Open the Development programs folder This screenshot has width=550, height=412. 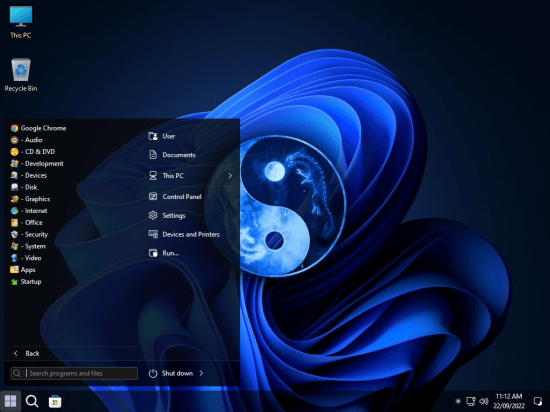37,163
